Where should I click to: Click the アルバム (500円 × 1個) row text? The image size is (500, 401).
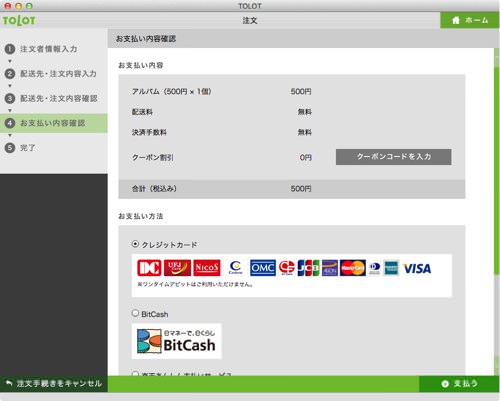171,91
